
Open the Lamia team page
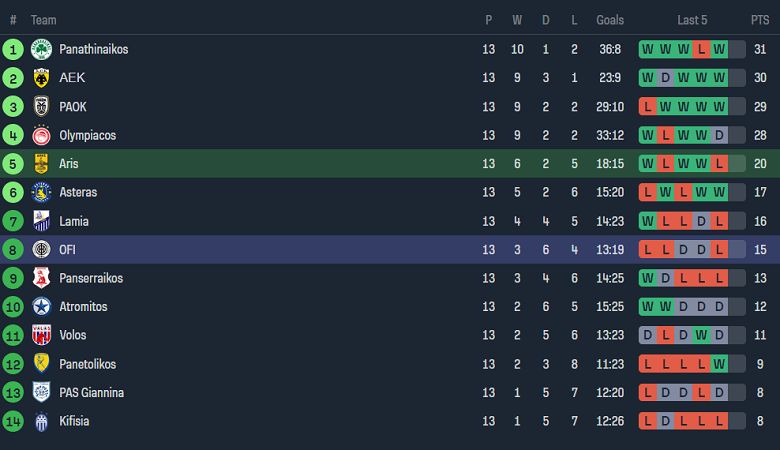(x=75, y=221)
